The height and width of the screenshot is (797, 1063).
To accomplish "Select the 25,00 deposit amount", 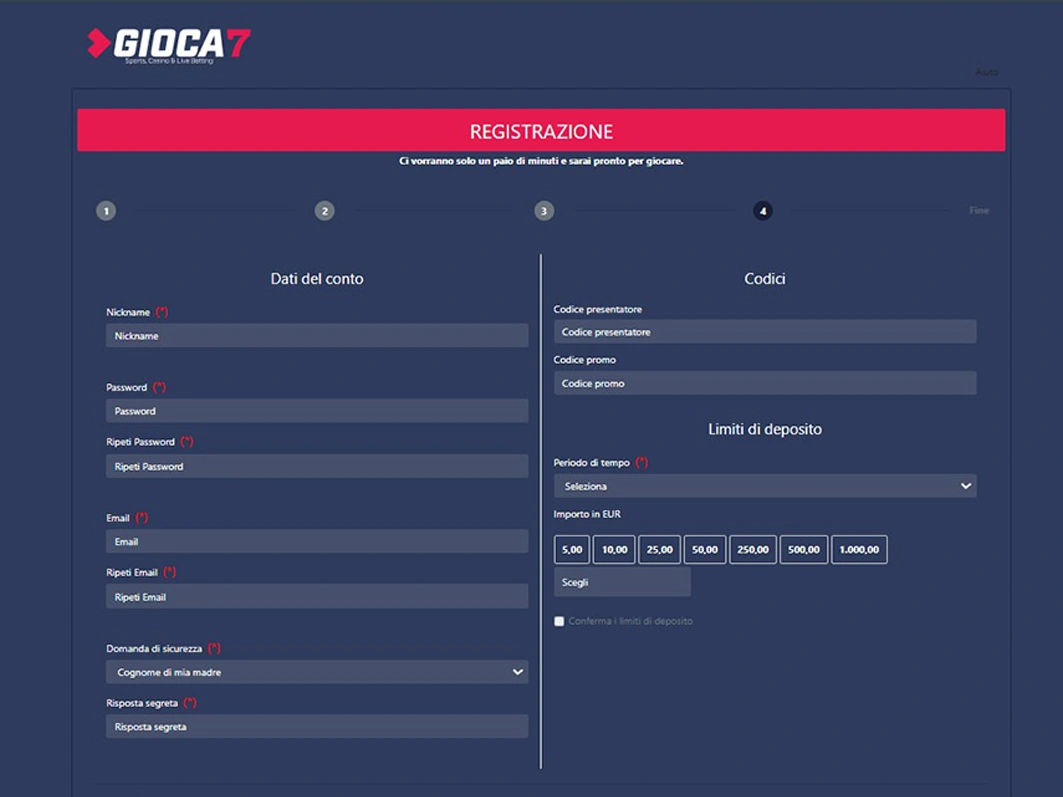I will pos(660,550).
